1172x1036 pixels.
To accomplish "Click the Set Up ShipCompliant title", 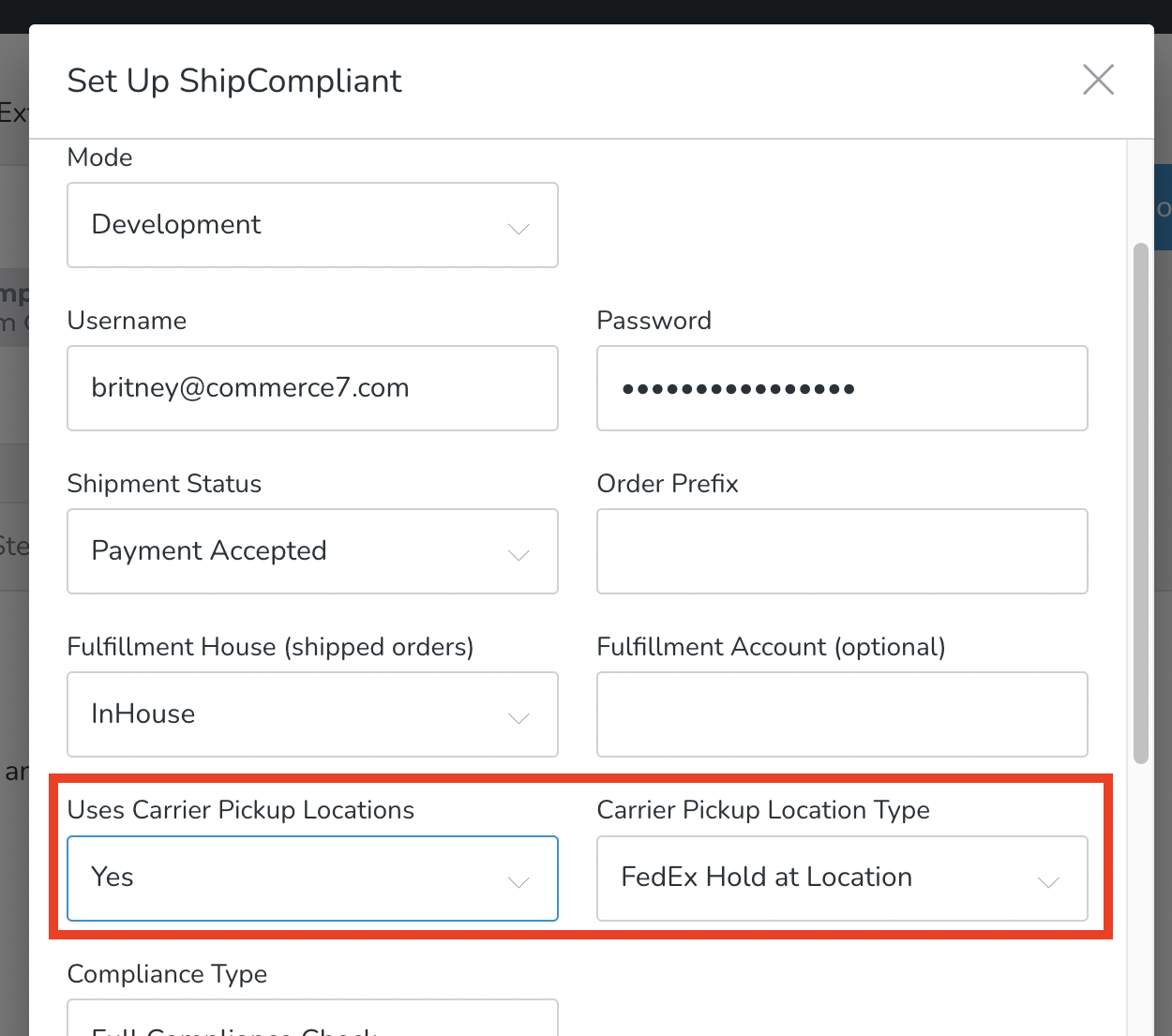I will (x=234, y=82).
